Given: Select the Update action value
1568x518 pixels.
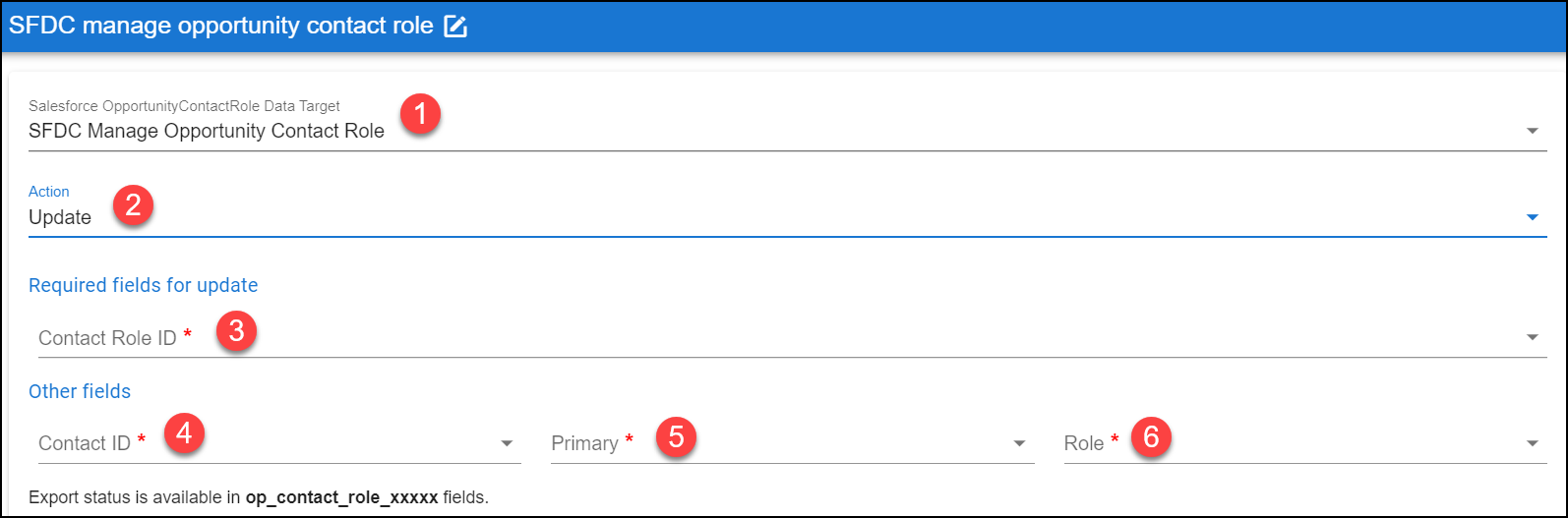Looking at the screenshot, I should pos(60,217).
